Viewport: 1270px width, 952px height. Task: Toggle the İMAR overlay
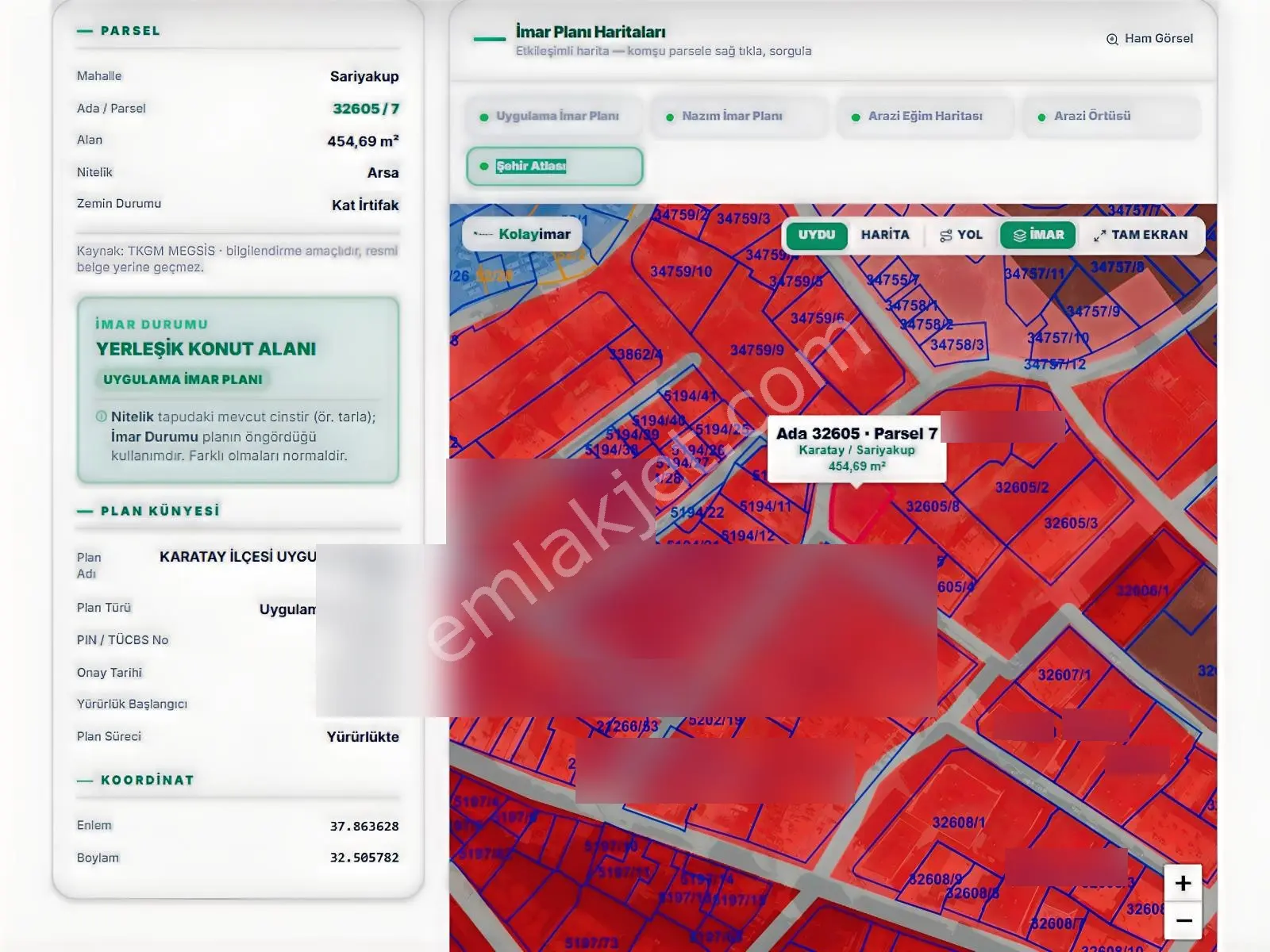(1038, 235)
